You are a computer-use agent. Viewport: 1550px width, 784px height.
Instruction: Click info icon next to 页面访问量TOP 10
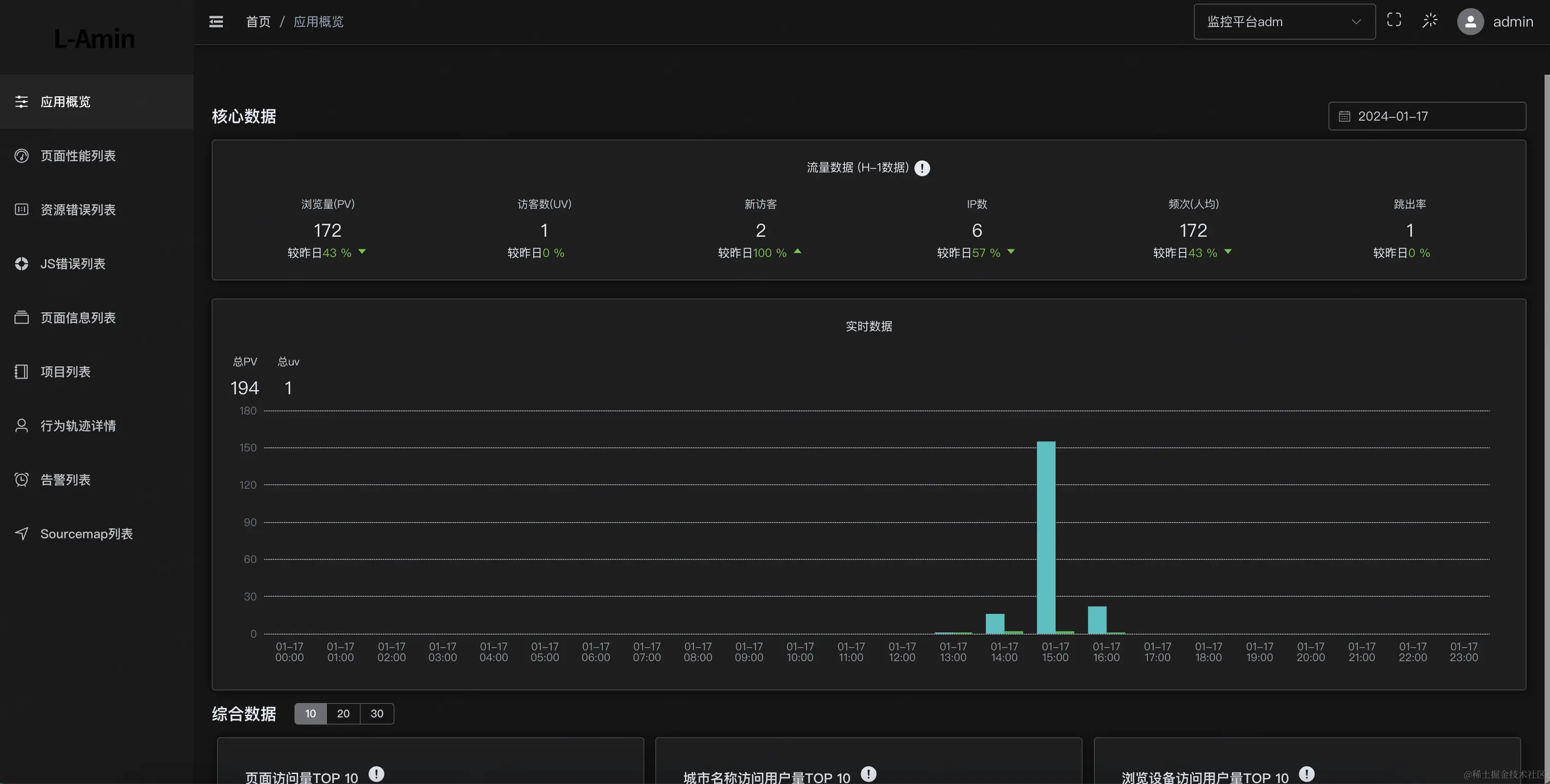pos(376,774)
